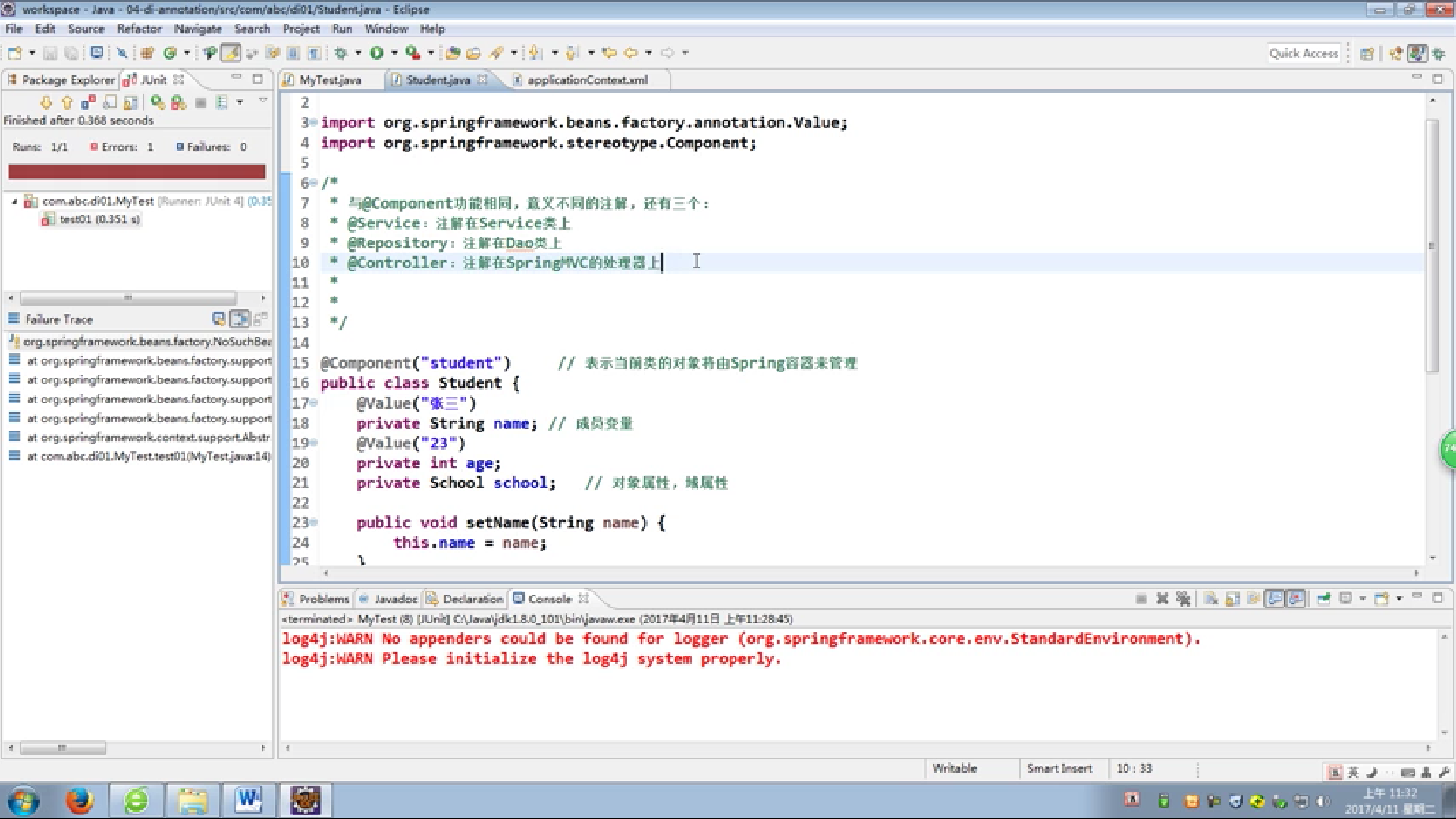Click Display Selected Console dropdown arrow
This screenshot has height=819, width=1456.
(x=1362, y=598)
